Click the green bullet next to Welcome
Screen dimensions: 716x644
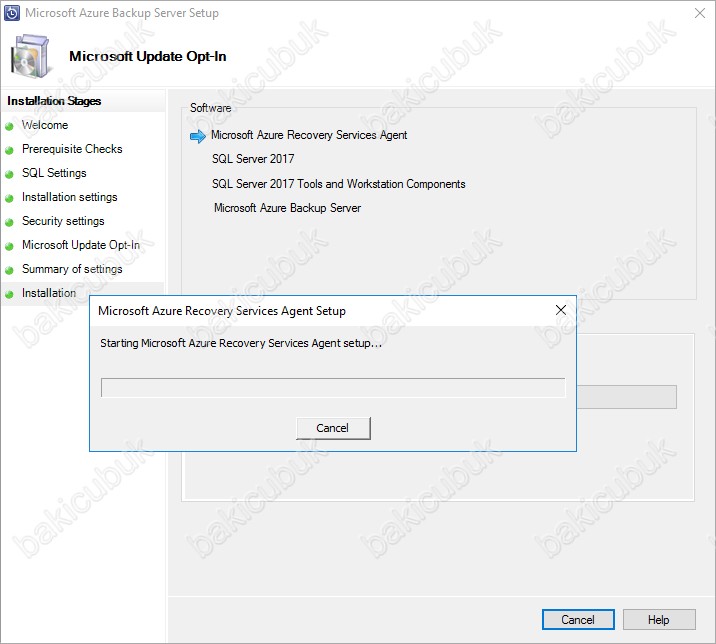[x=9, y=127]
